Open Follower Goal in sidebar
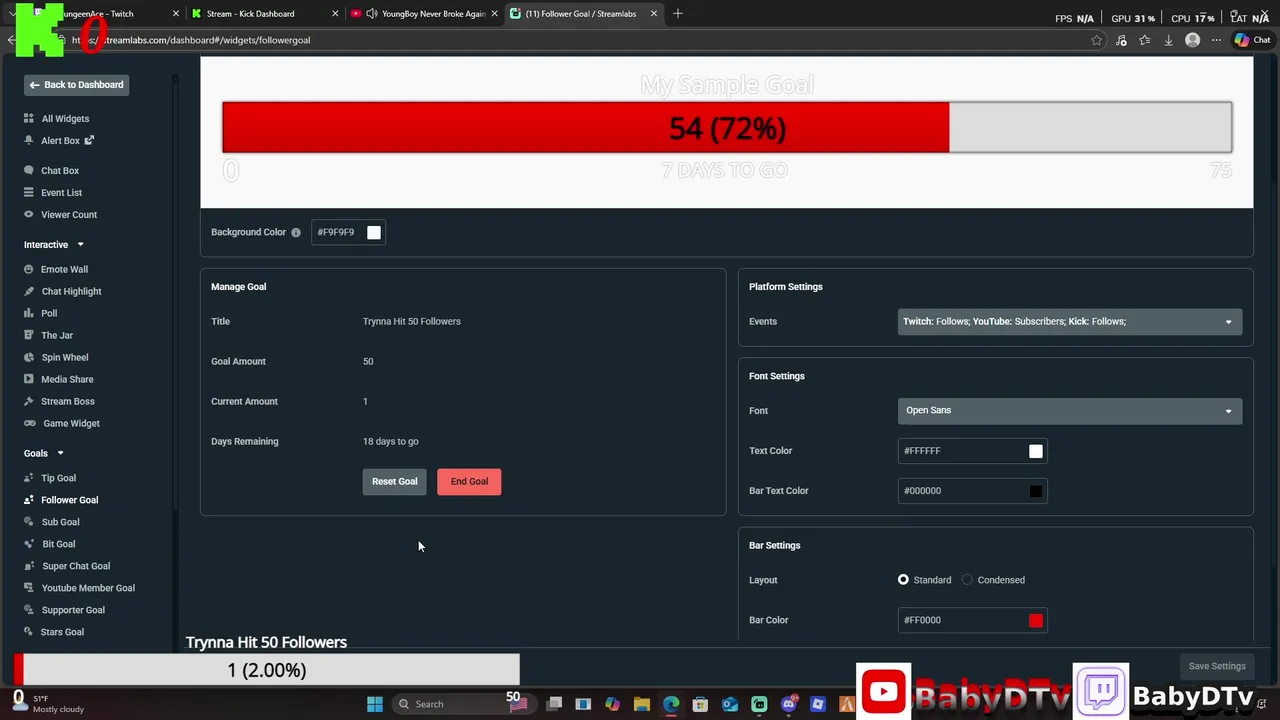This screenshot has height=720, width=1280. point(69,500)
